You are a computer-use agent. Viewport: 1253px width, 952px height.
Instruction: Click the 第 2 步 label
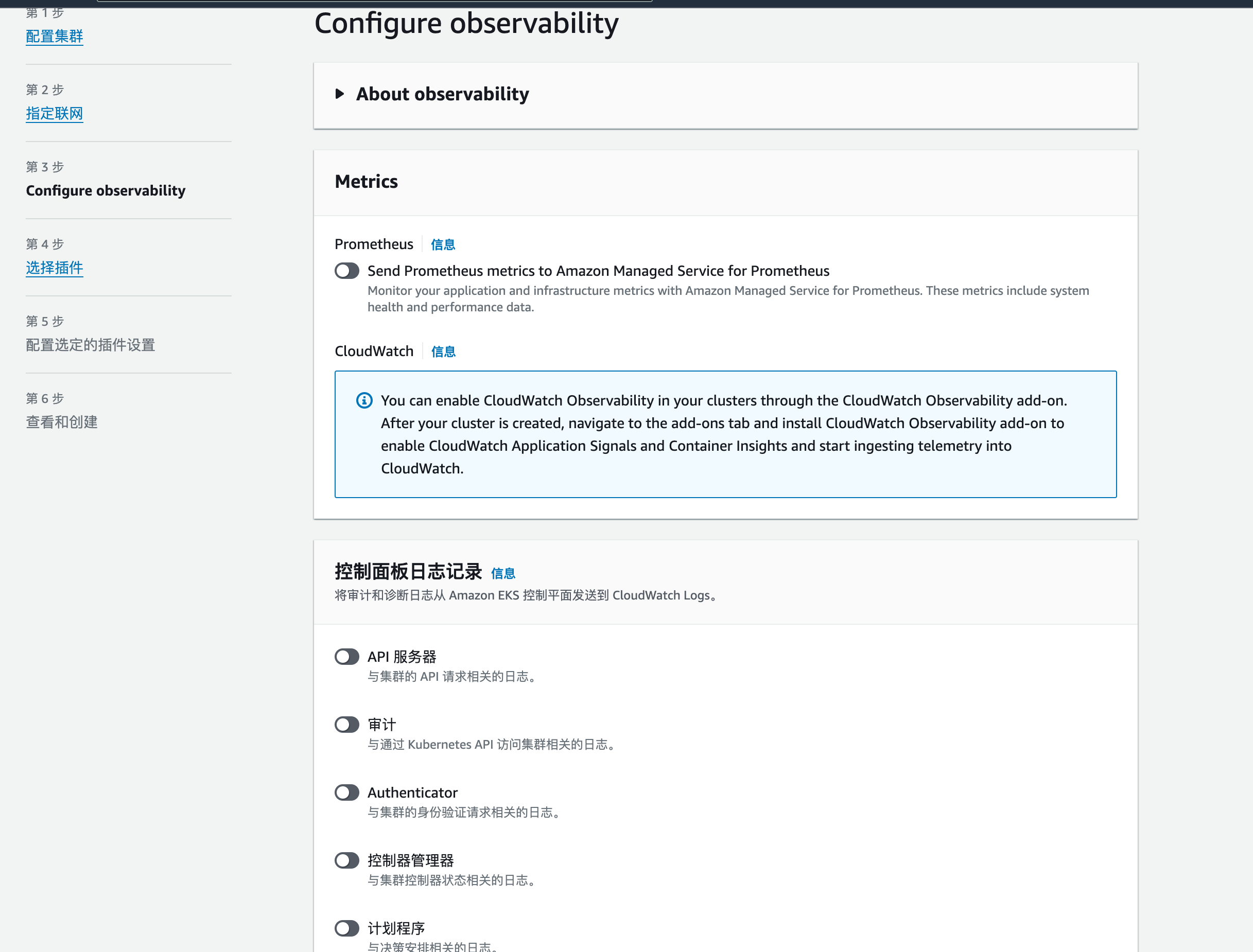coord(45,90)
